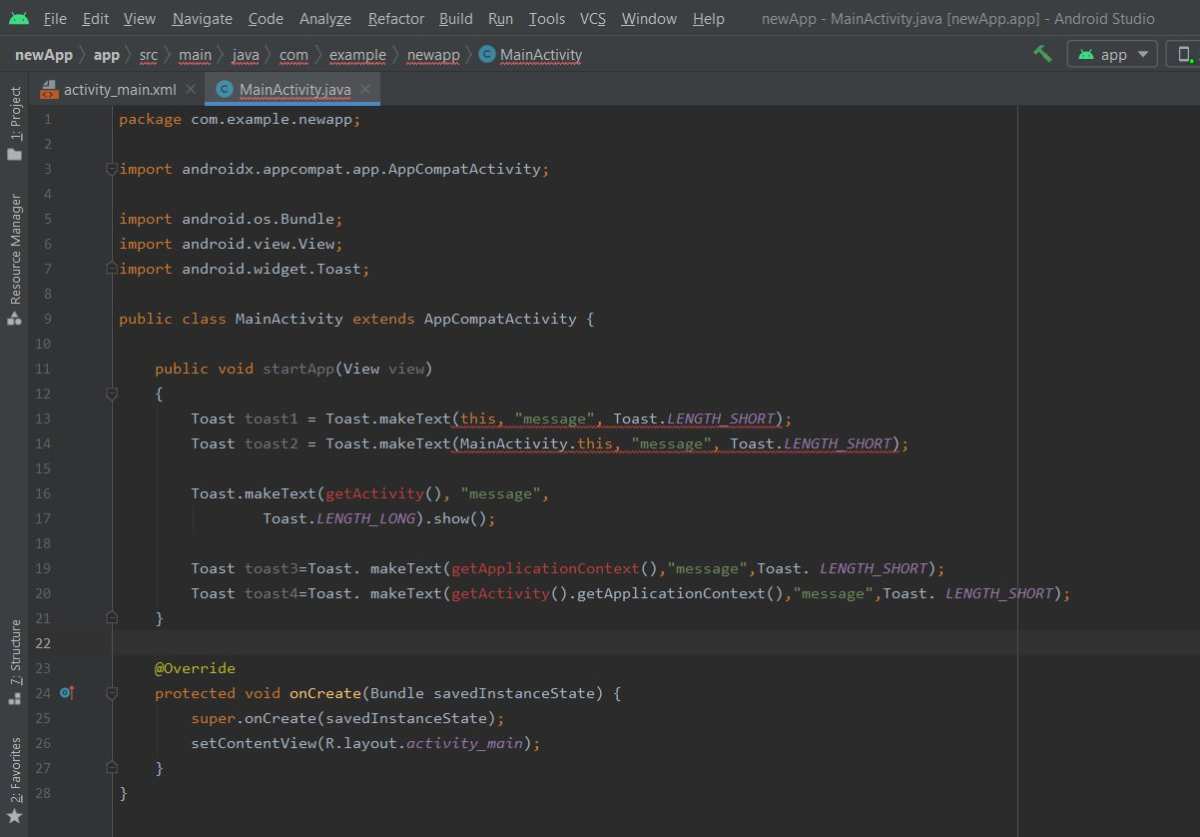Open the app run configuration dropdown

(x=1112, y=54)
